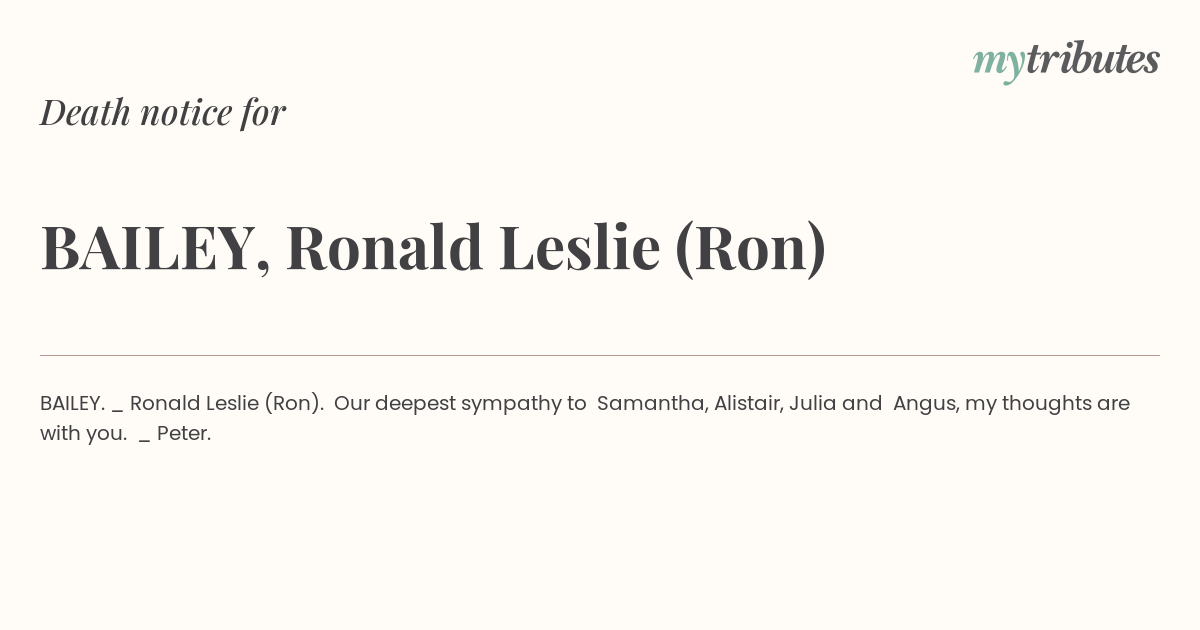Click the name "Alistair" in notice
1200x630 pixels.
(x=746, y=403)
